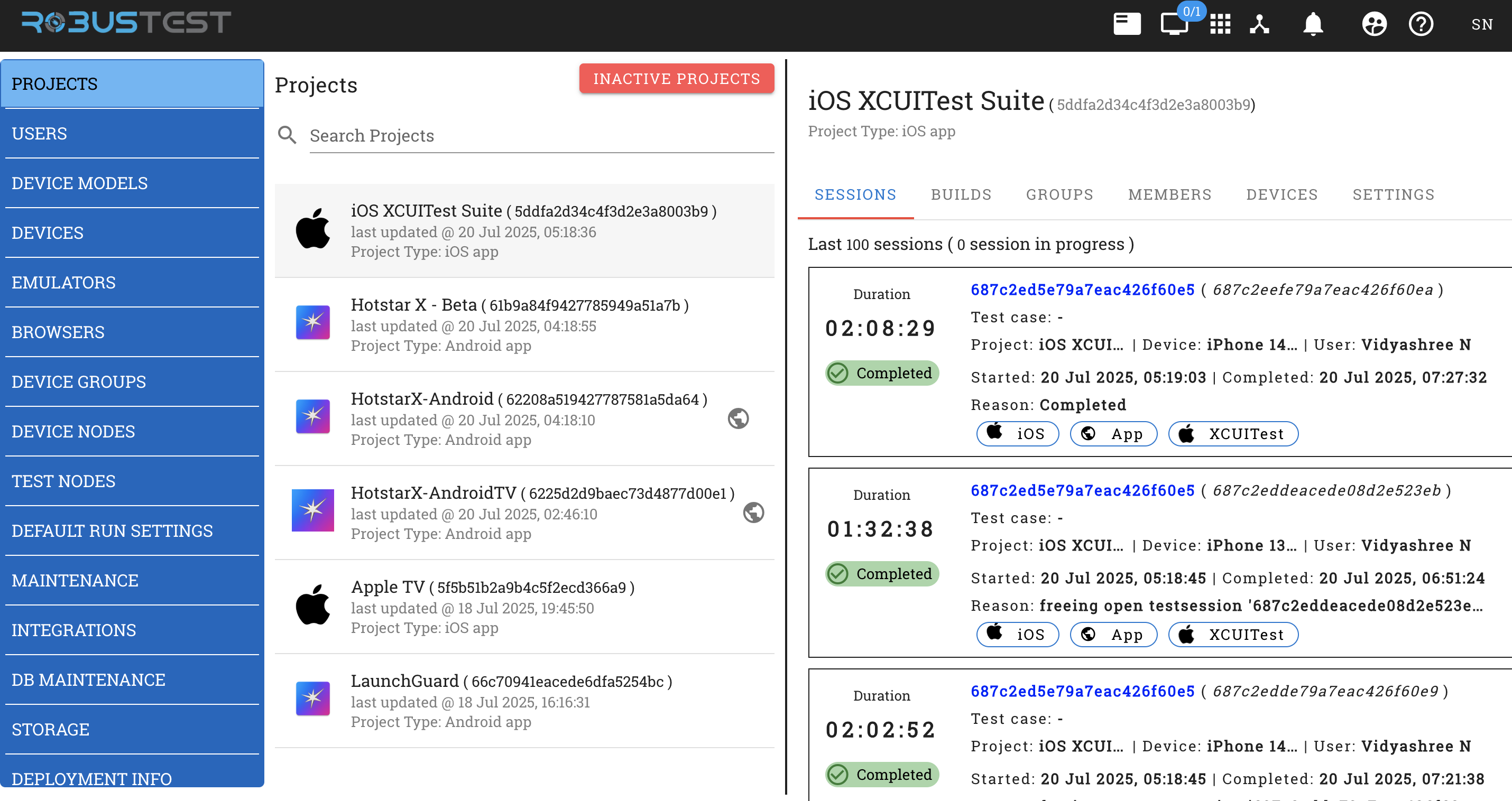Click the network hub icon in header
The height and width of the screenshot is (801, 1512).
1260,24
